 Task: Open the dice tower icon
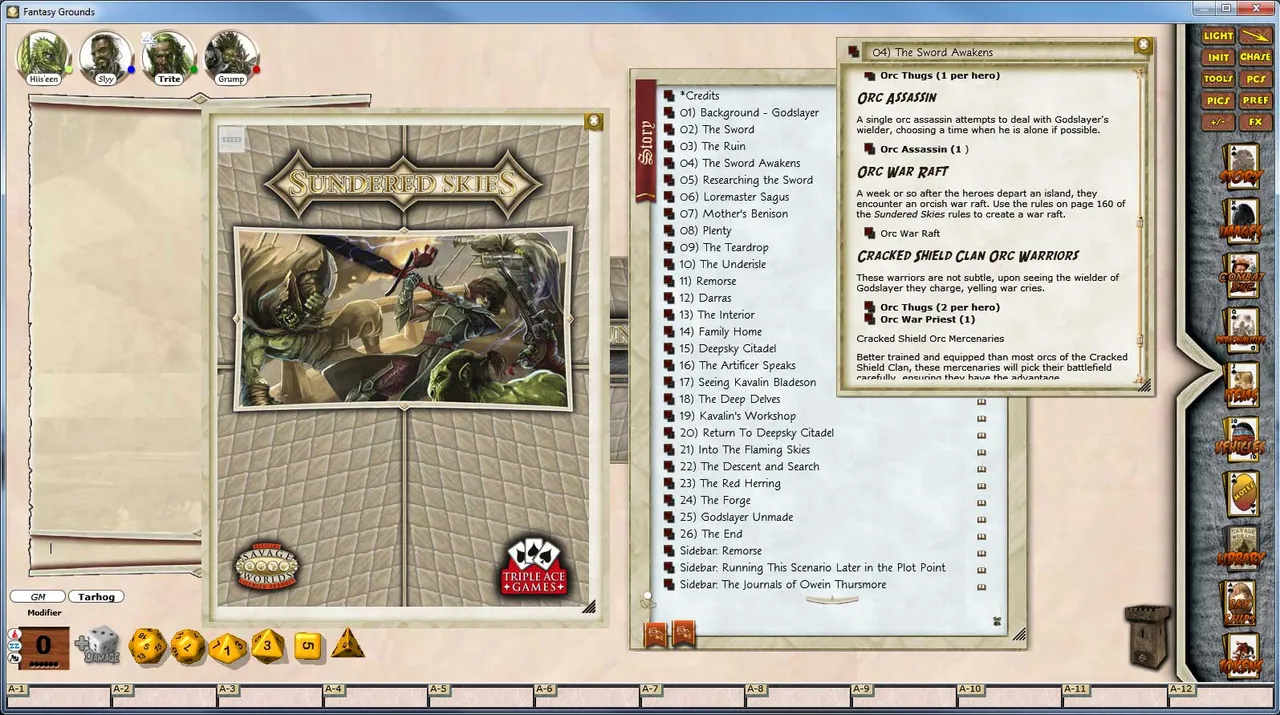1147,635
